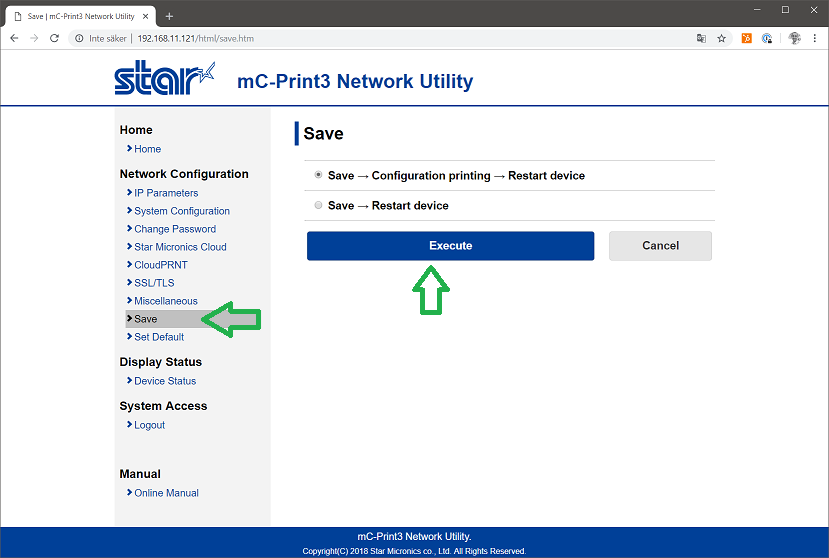Open System Configuration page
829x558 pixels.
click(x=182, y=211)
